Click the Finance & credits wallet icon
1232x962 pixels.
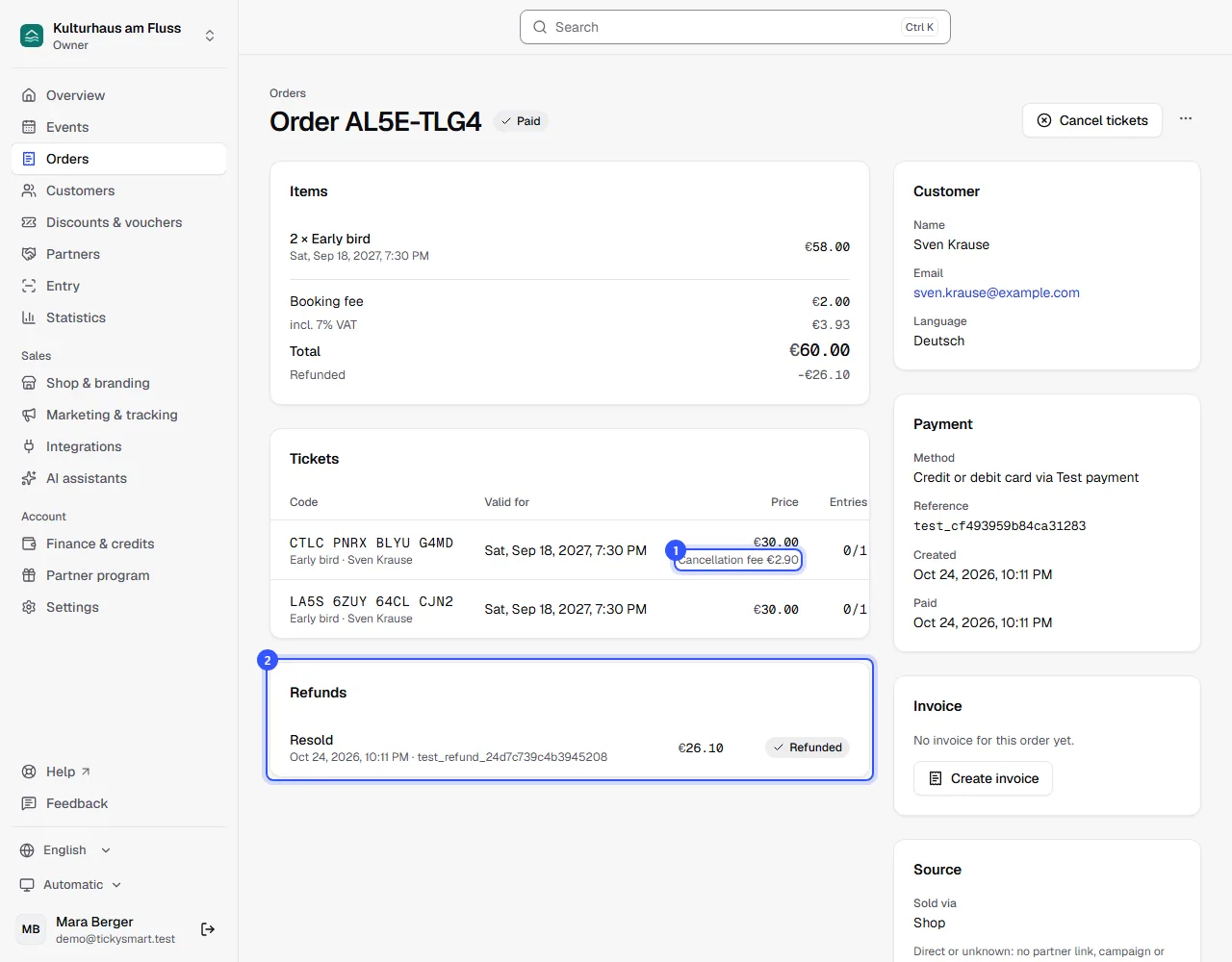[29, 544]
